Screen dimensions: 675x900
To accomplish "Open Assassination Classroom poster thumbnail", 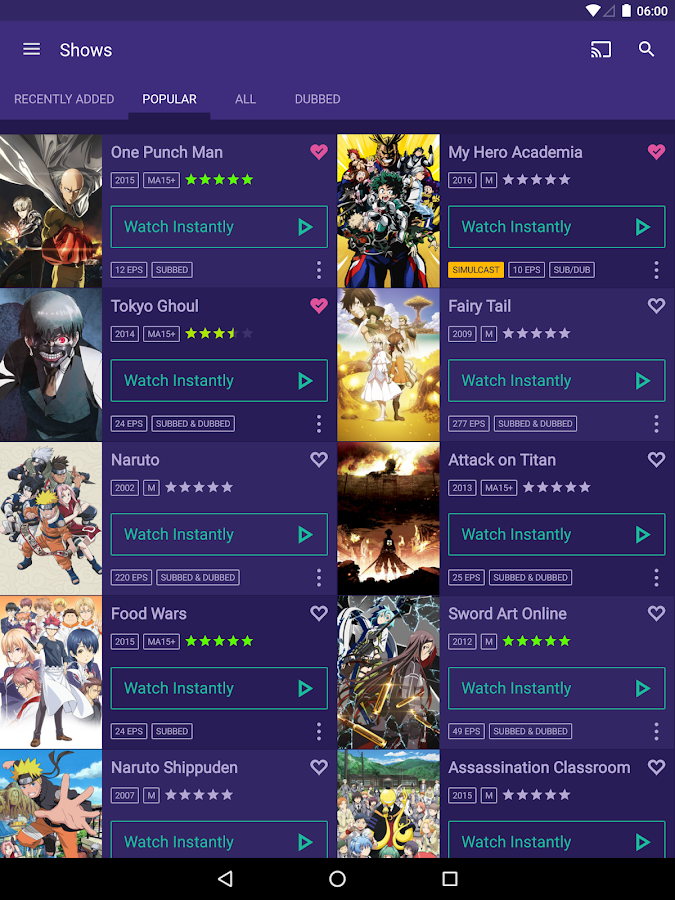I will [389, 804].
